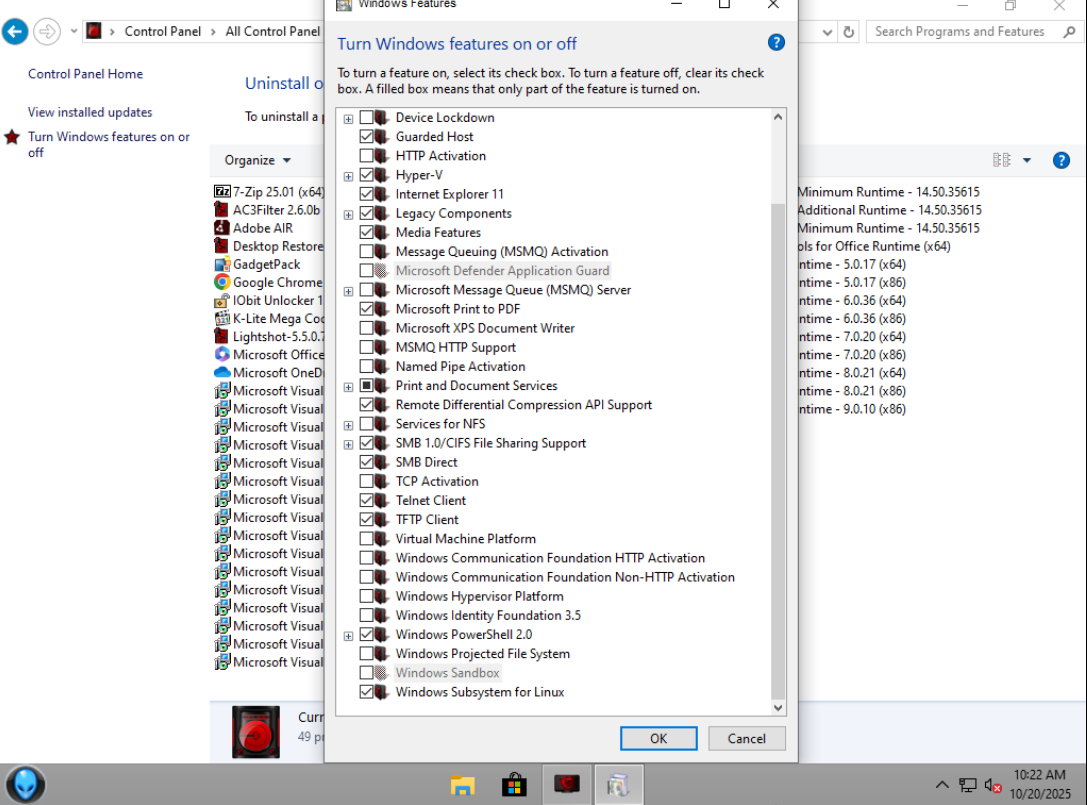This screenshot has height=805, width=1087.
Task: Click the 7-Zip 25.01 program icon
Action: [x=222, y=191]
